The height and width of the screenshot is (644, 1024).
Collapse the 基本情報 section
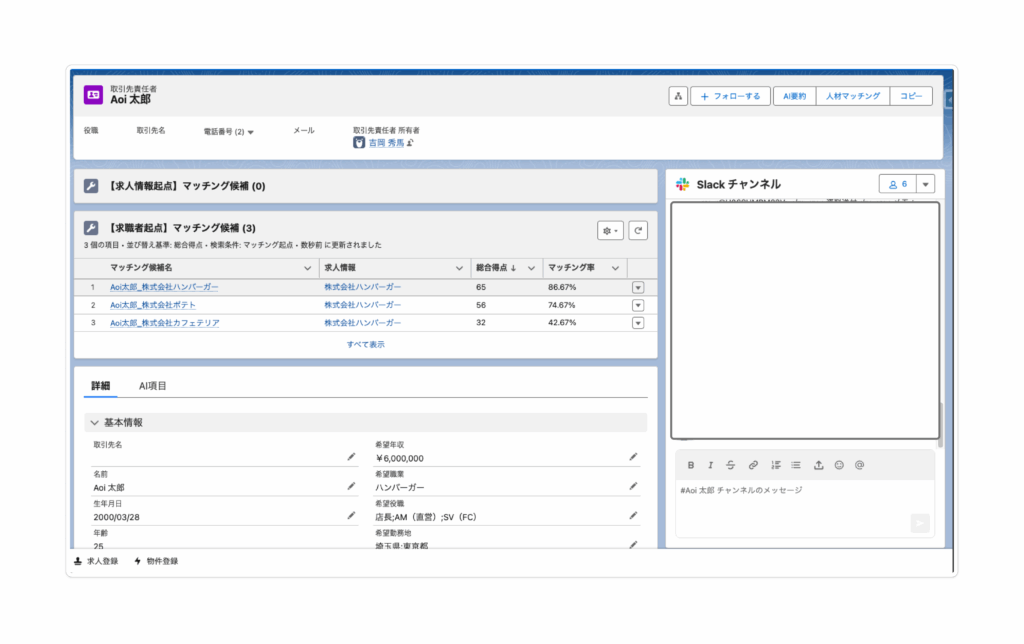tap(94, 423)
